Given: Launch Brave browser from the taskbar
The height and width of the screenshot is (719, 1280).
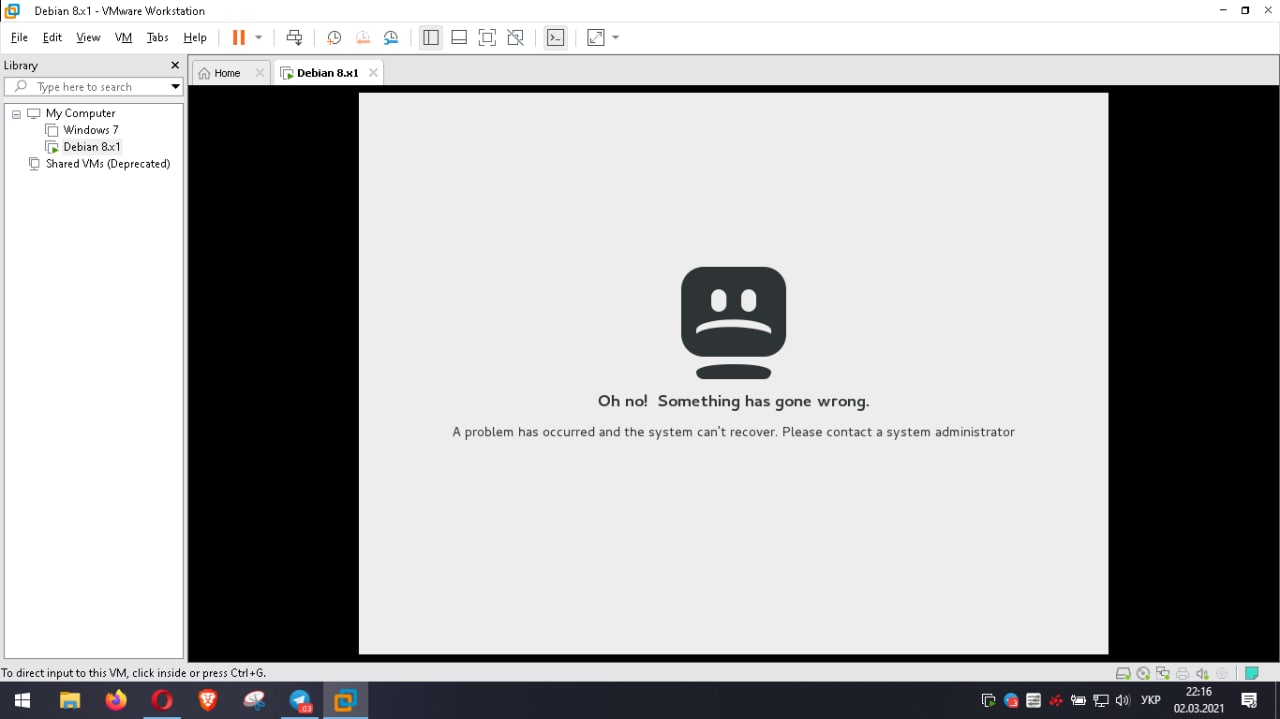Looking at the screenshot, I should 208,701.
